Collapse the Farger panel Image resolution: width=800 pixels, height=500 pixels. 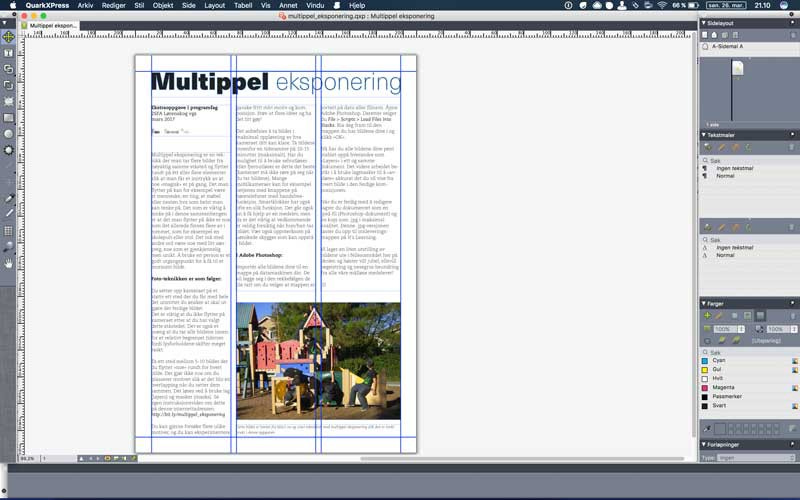coord(704,304)
